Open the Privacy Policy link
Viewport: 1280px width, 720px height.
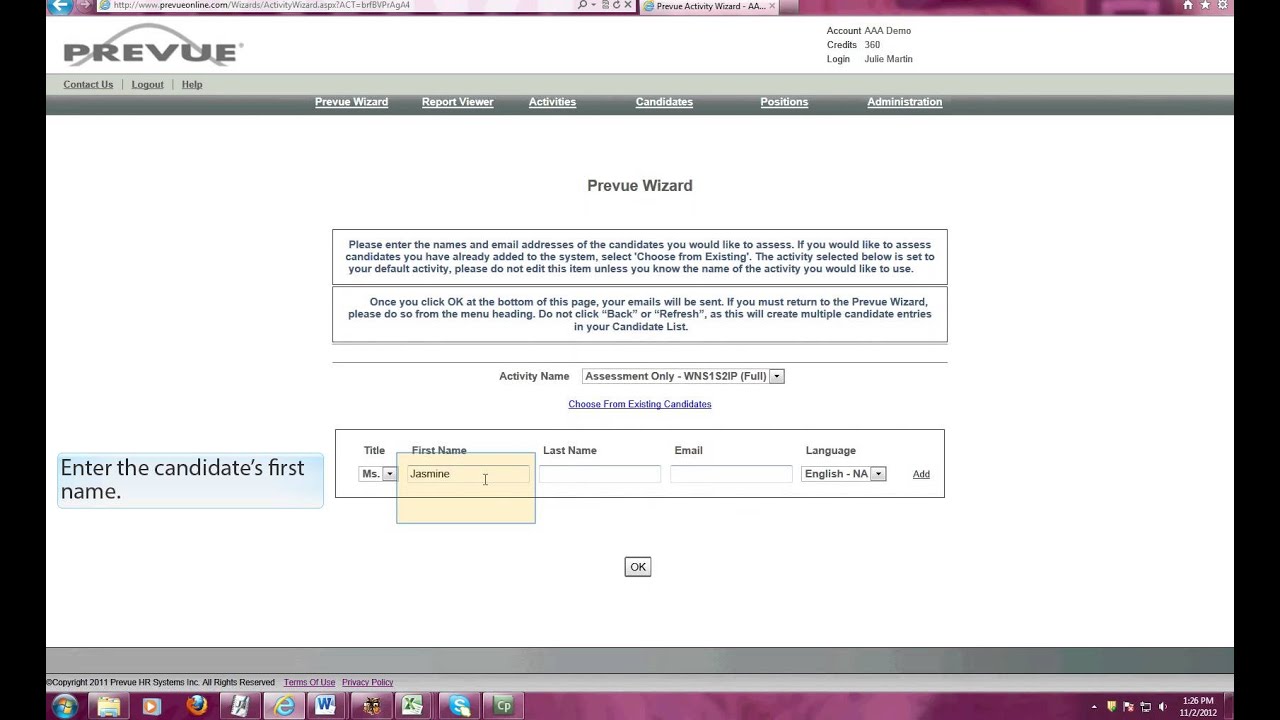367,682
